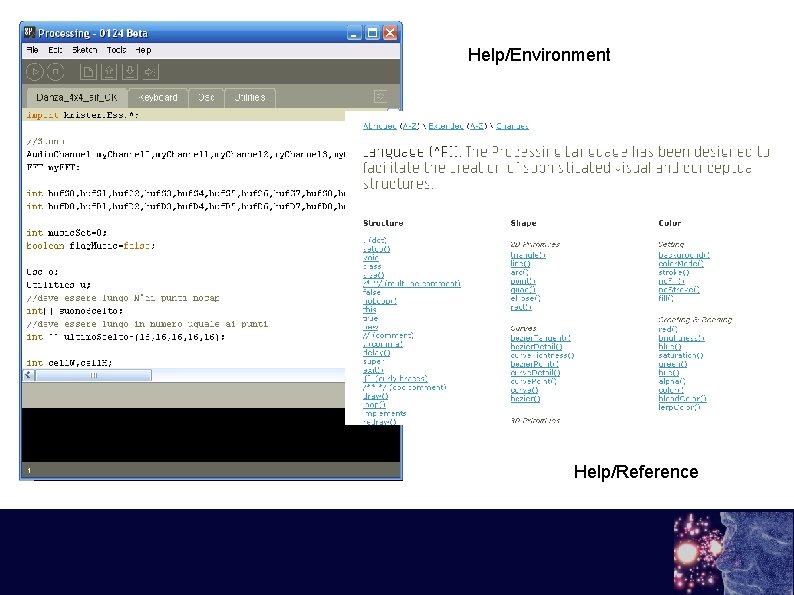Viewport: 794px width, 595px height.
Task: Click the Processing application title icon
Action: (29, 33)
